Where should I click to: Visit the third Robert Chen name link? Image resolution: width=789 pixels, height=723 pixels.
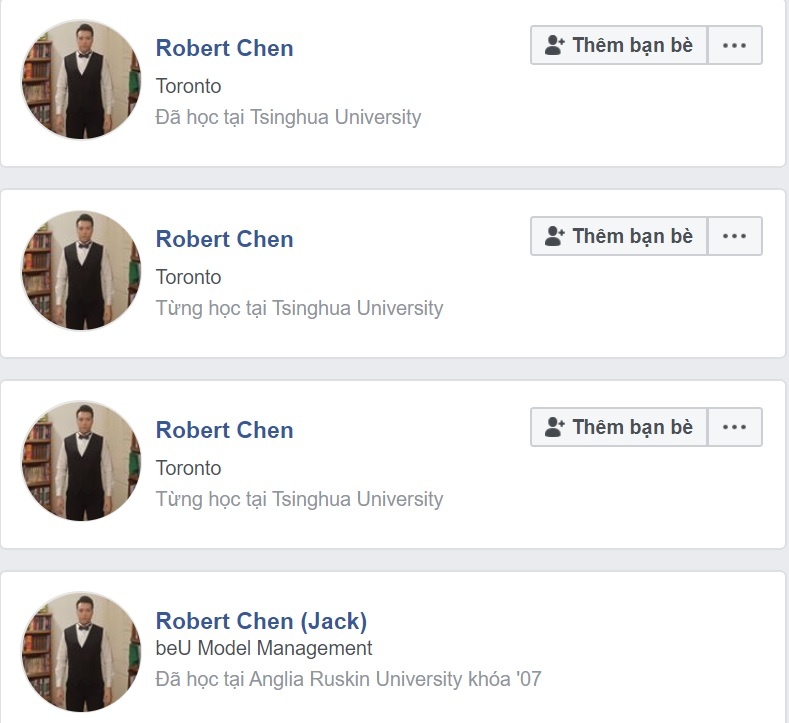(224, 430)
